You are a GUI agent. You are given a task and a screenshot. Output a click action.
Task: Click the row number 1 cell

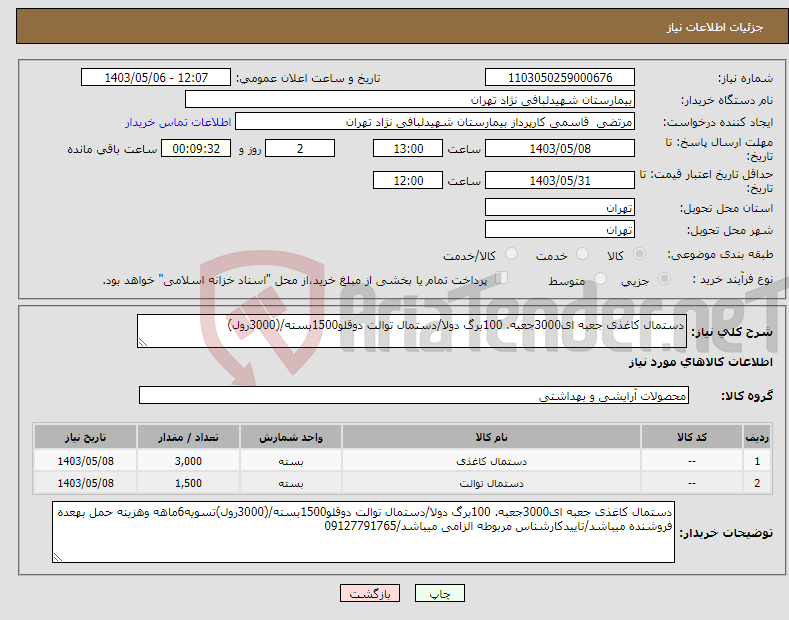pyautogui.click(x=757, y=460)
